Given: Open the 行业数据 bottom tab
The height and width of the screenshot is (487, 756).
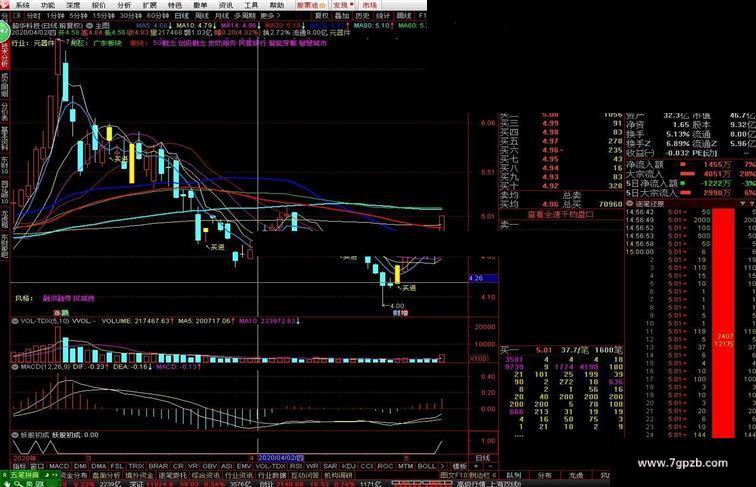Looking at the screenshot, I should click(271, 475).
